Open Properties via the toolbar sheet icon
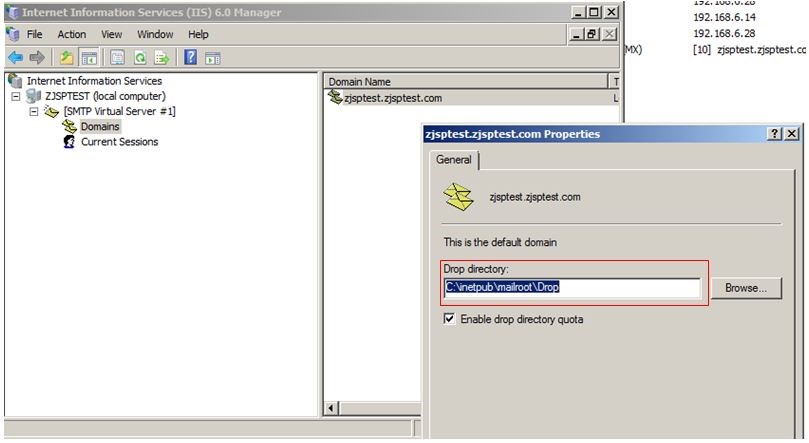 tap(117, 57)
